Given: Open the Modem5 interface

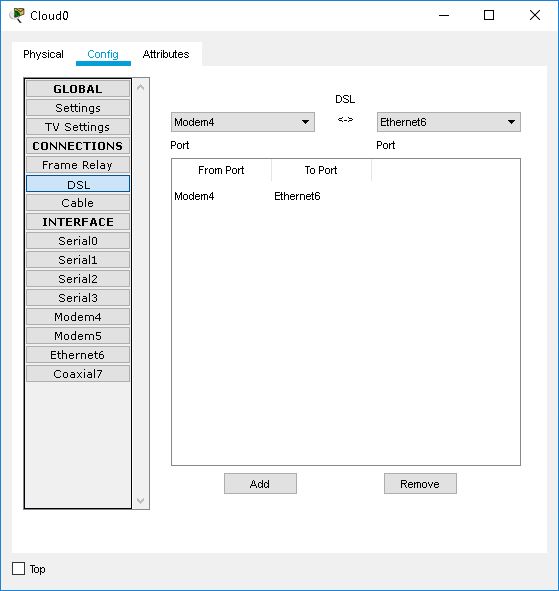Looking at the screenshot, I should pos(78,336).
